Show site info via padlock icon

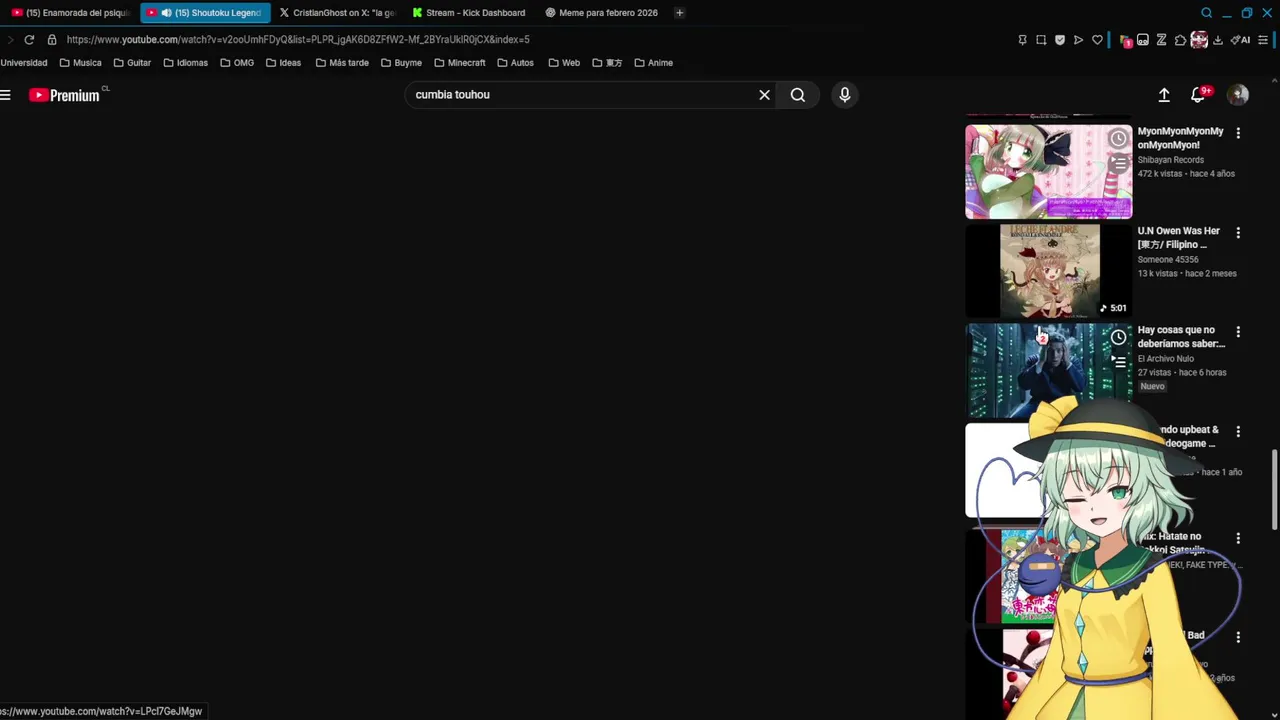tap(52, 40)
